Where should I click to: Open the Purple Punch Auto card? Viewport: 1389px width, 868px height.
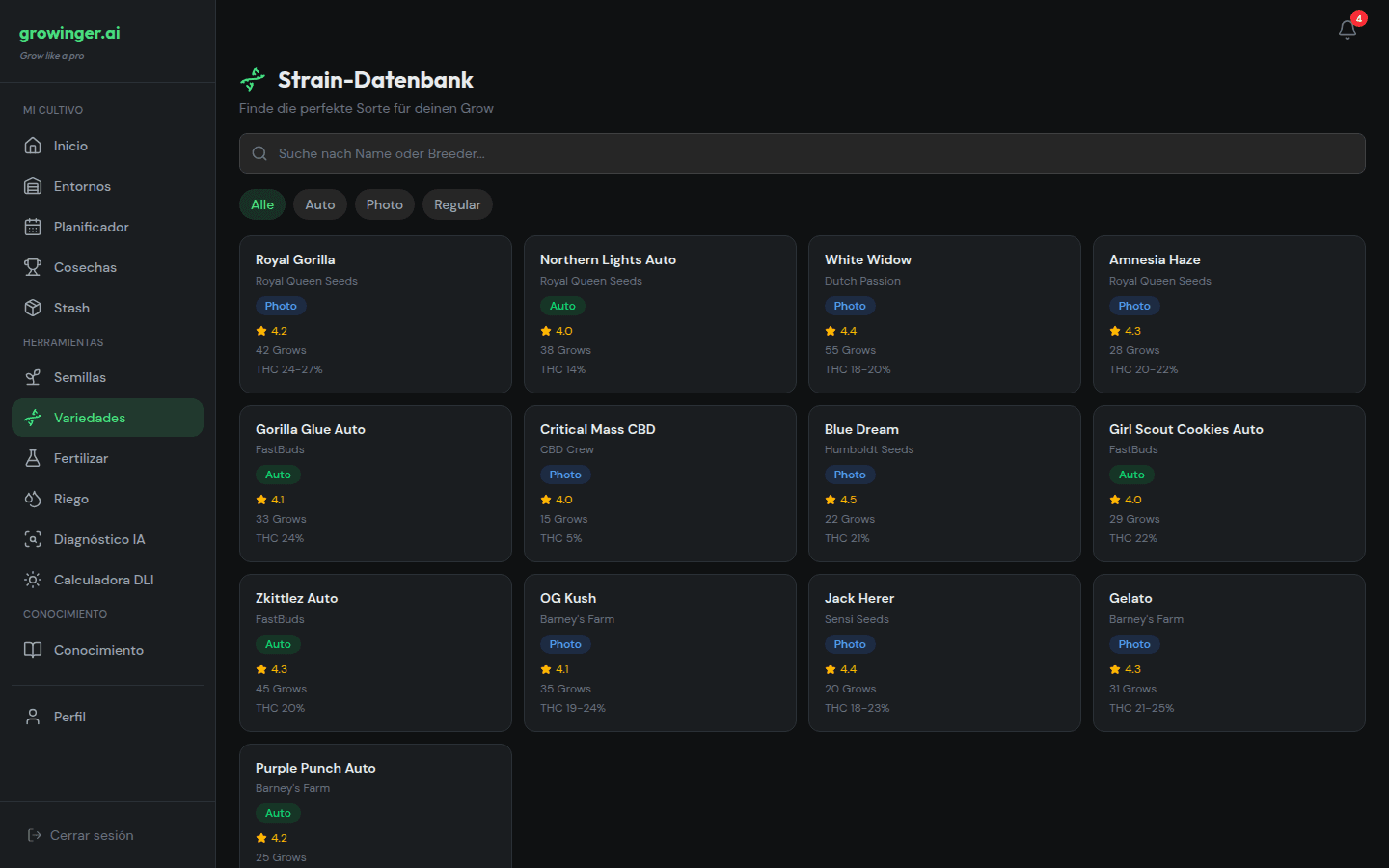[x=375, y=806]
